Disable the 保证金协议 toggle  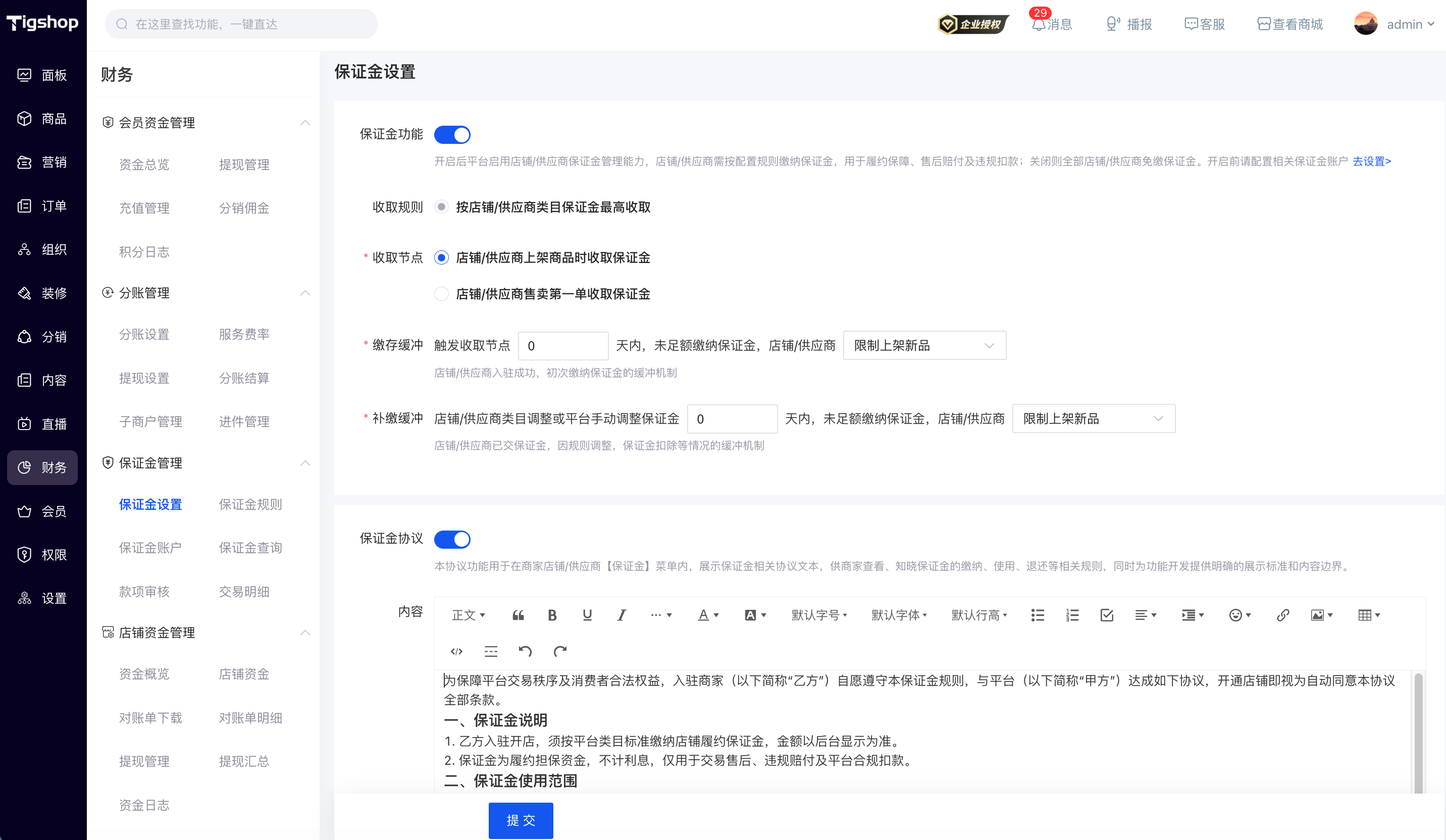(x=452, y=539)
